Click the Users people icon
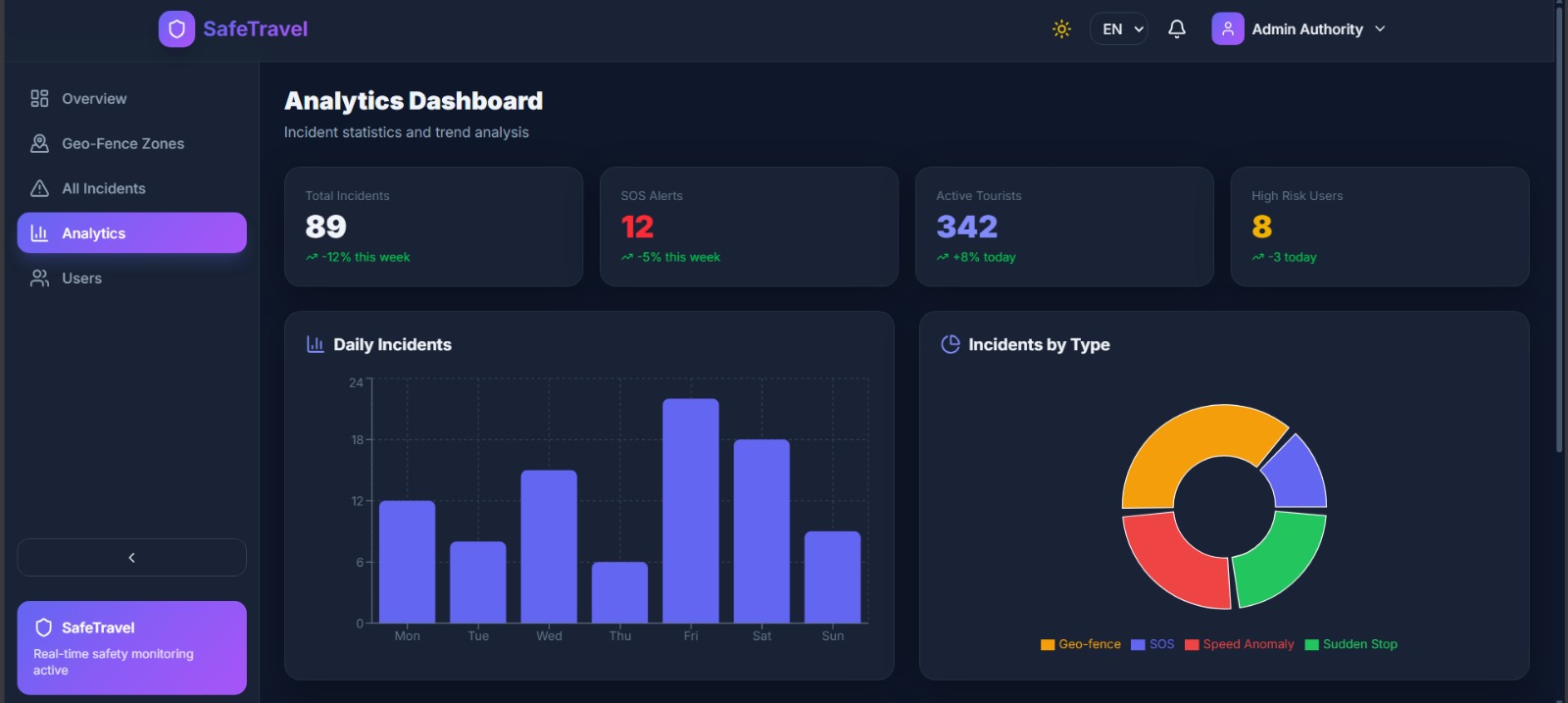 pyautogui.click(x=39, y=278)
